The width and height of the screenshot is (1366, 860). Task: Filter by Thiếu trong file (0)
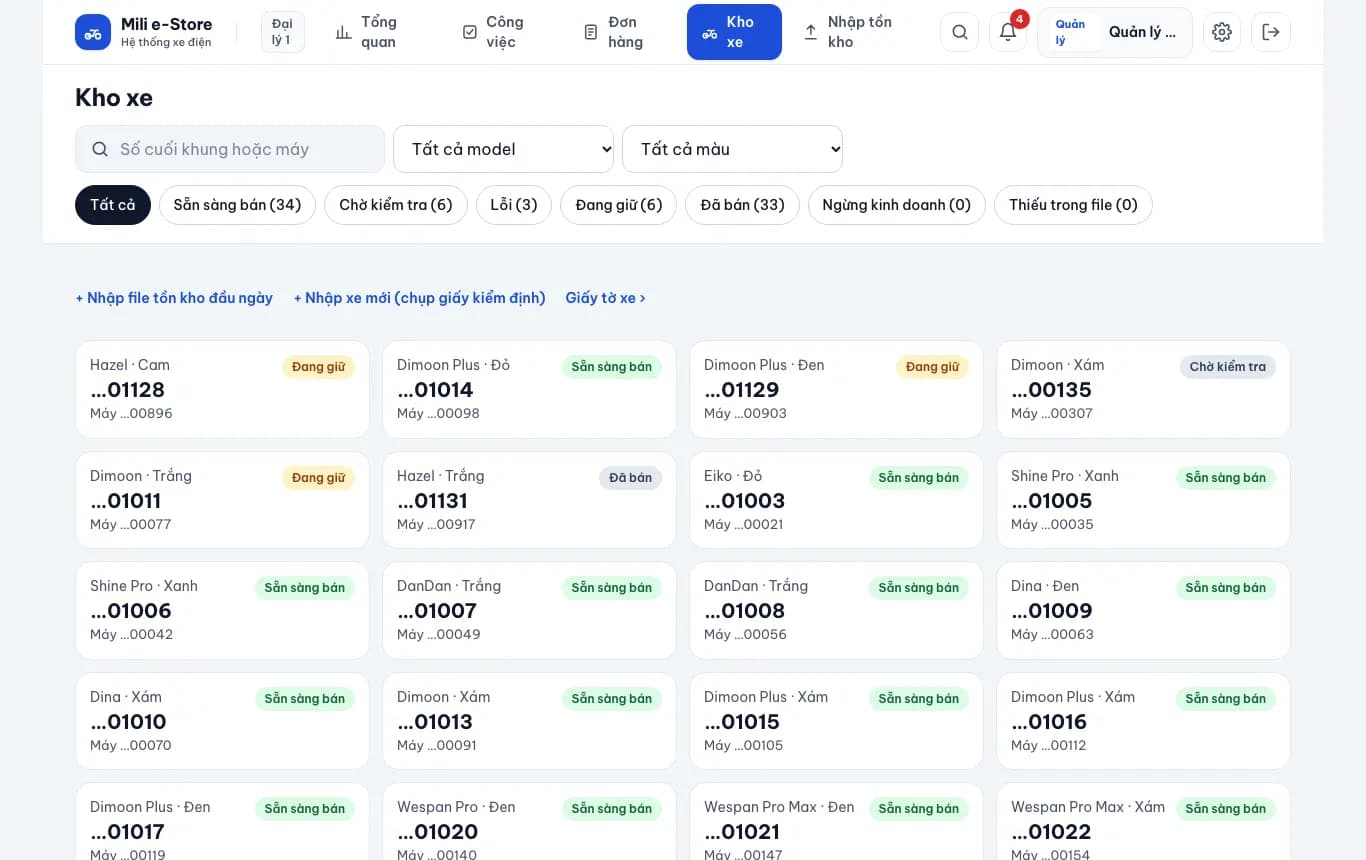1073,205
